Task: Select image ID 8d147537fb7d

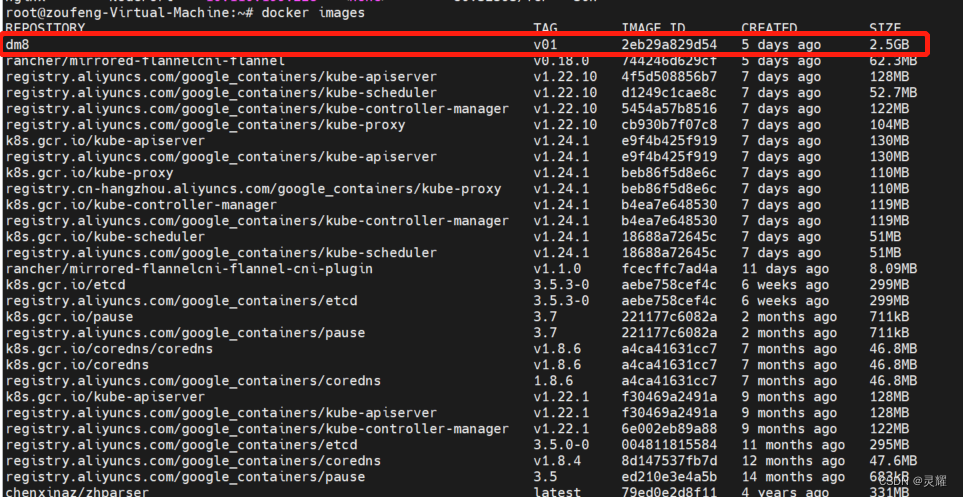Action: pos(669,460)
